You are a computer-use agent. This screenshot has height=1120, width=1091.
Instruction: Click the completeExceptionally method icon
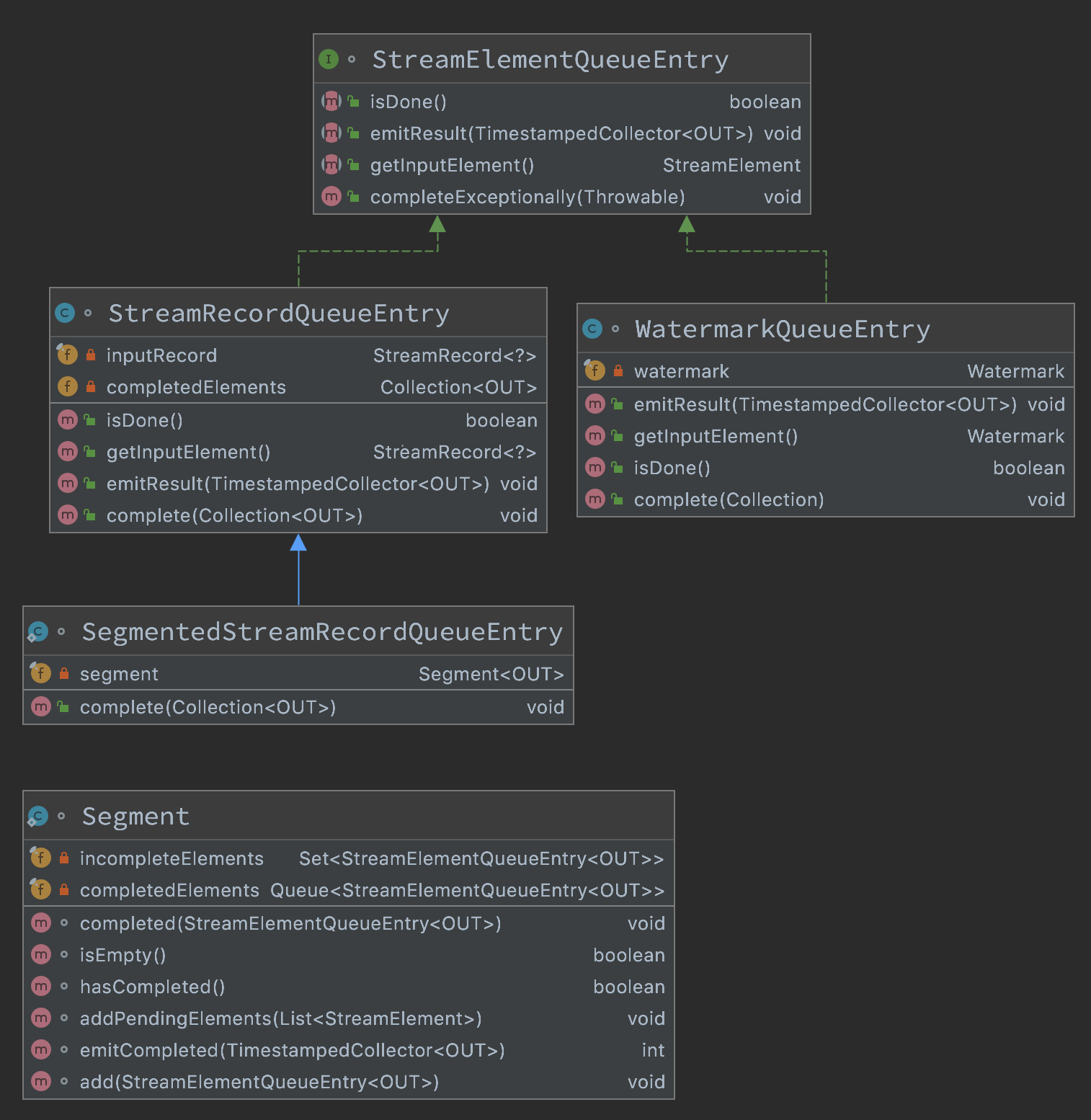331,196
